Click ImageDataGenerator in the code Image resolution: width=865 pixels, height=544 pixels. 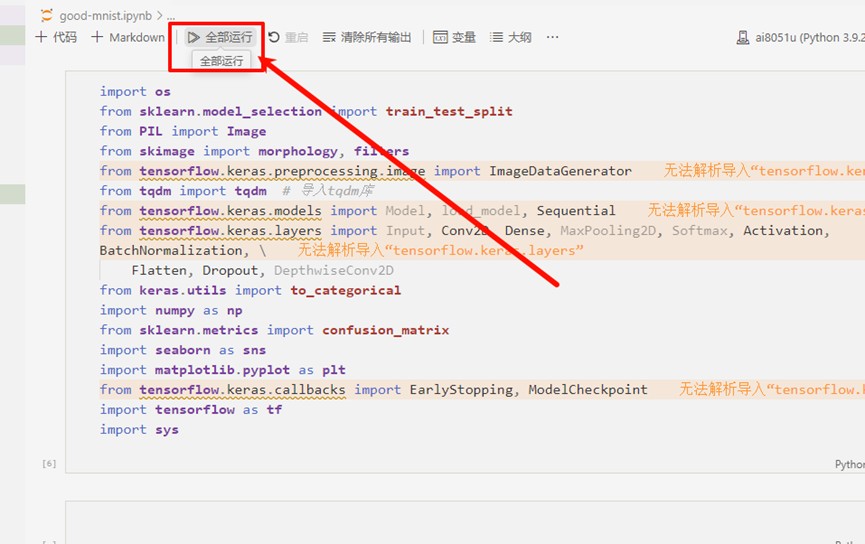(560, 171)
